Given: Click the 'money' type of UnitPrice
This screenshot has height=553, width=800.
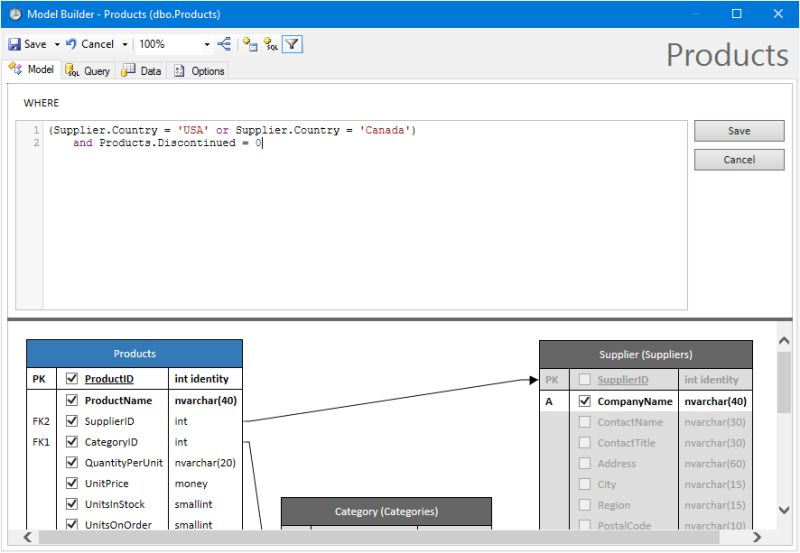Looking at the screenshot, I should tap(191, 484).
